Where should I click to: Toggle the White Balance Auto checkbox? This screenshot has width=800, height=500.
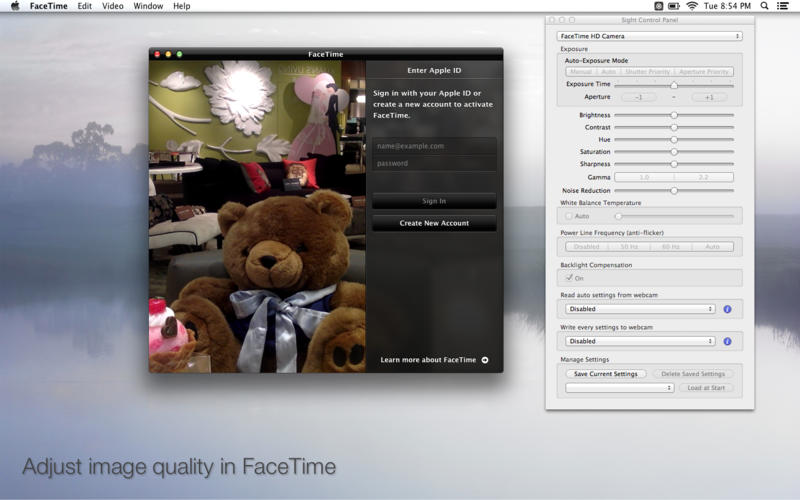(x=569, y=216)
